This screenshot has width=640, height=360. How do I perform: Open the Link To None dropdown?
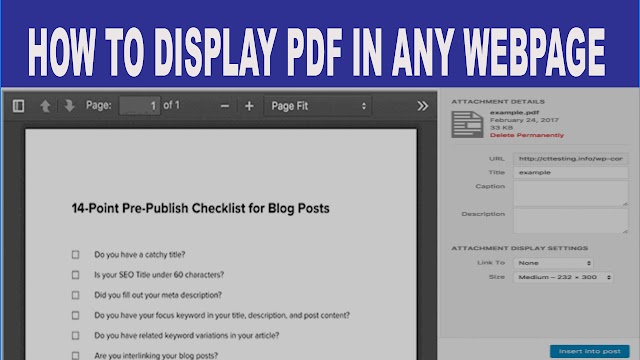click(x=553, y=263)
